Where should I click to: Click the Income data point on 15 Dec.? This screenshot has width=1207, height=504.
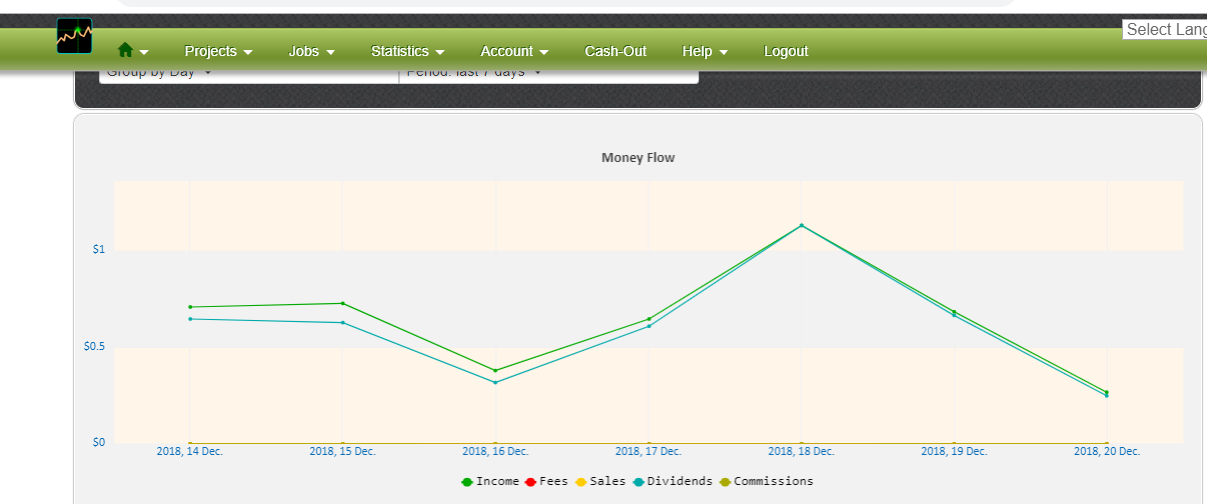click(343, 303)
